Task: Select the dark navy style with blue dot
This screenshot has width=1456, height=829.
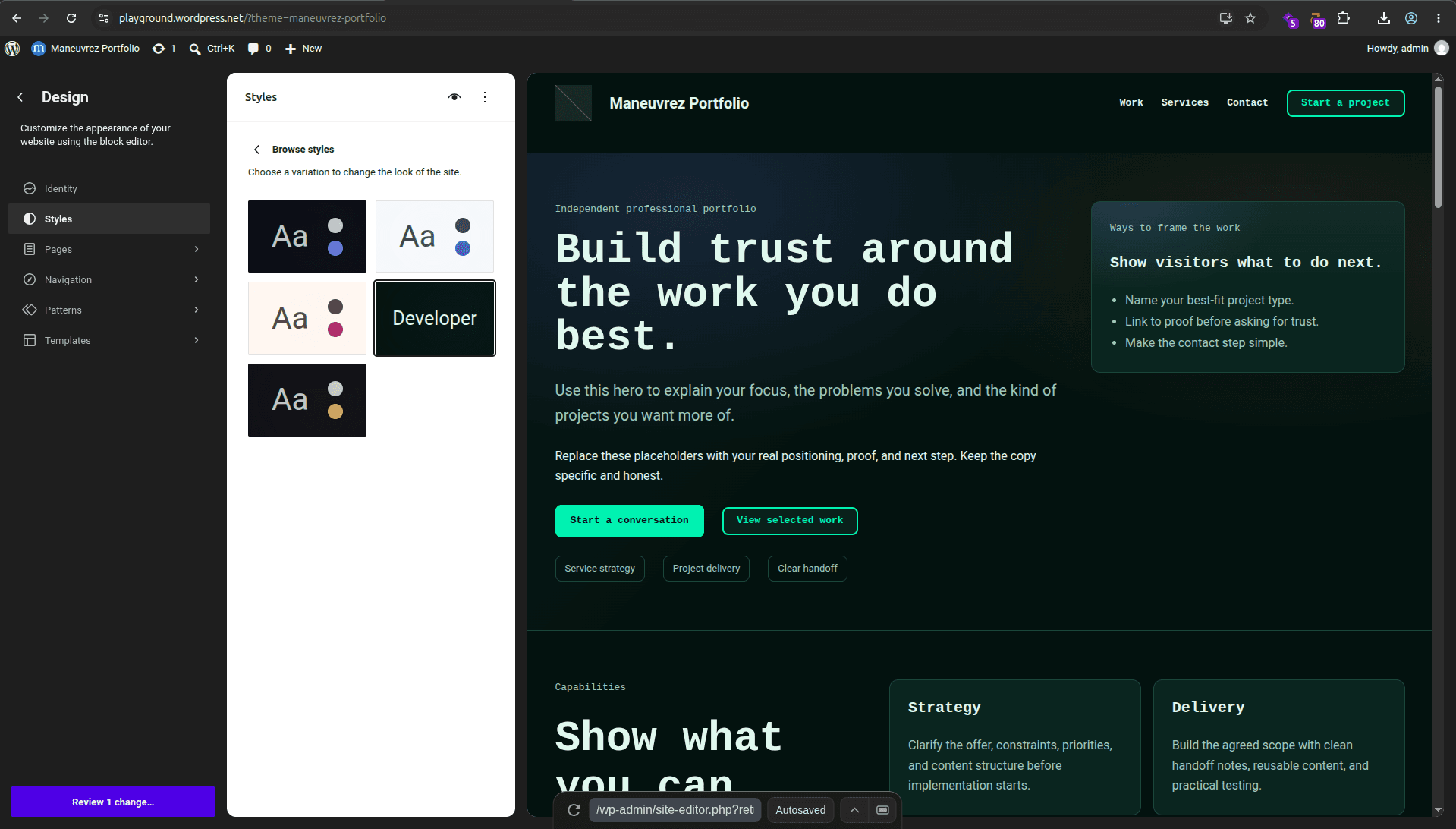Action: [x=307, y=236]
